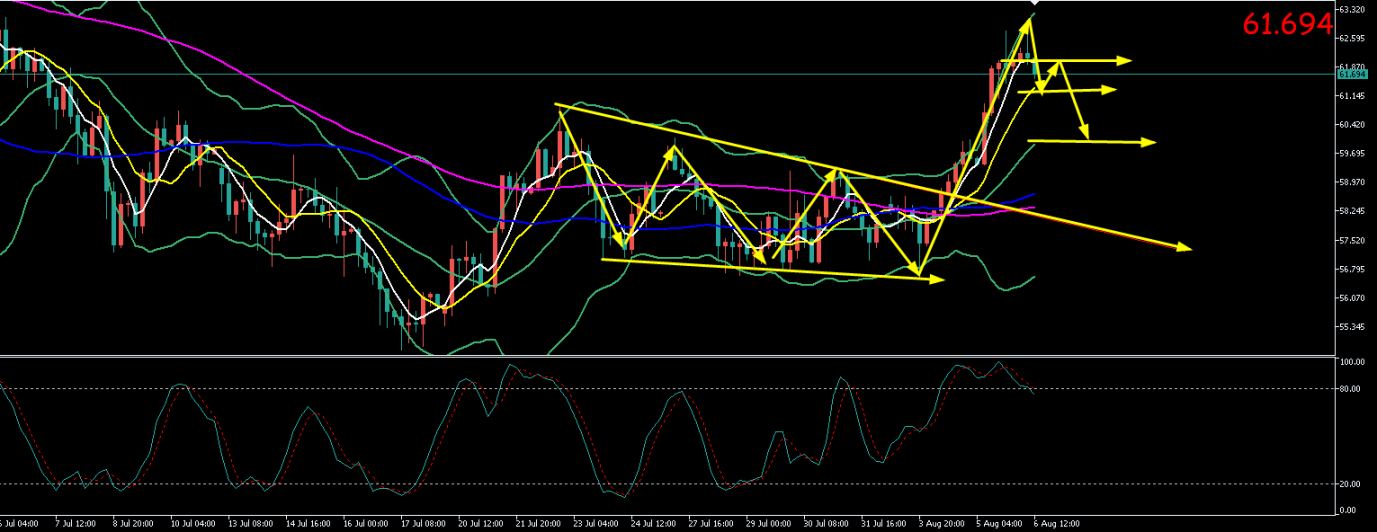Pick the 59.695 price scale value

1354,153
